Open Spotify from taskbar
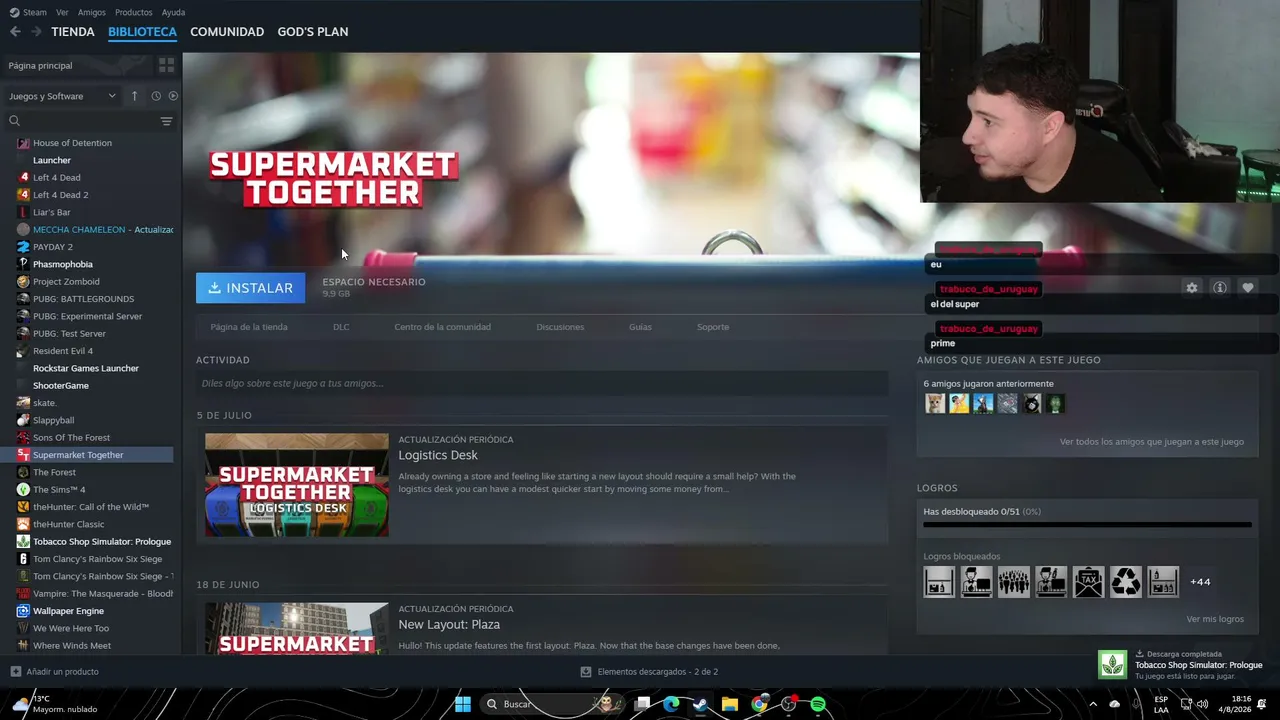 pyautogui.click(x=818, y=704)
